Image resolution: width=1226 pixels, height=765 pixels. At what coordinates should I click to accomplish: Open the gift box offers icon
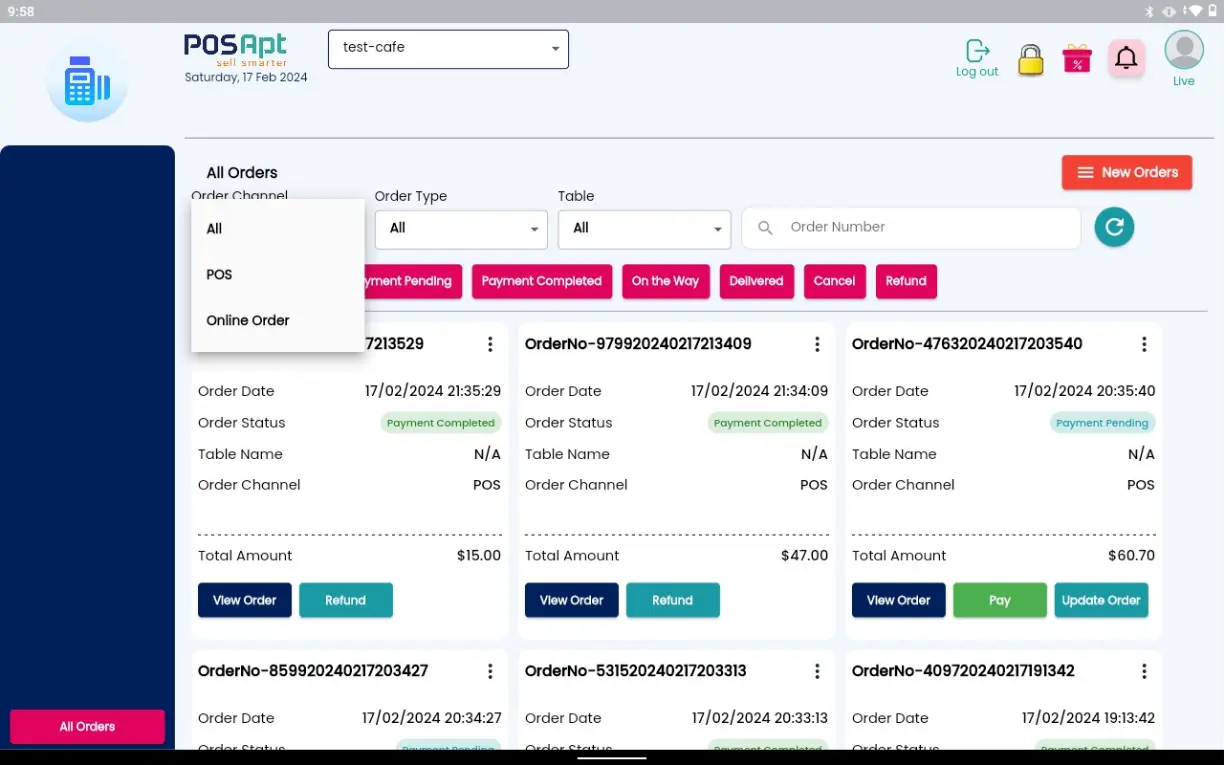[x=1077, y=59]
